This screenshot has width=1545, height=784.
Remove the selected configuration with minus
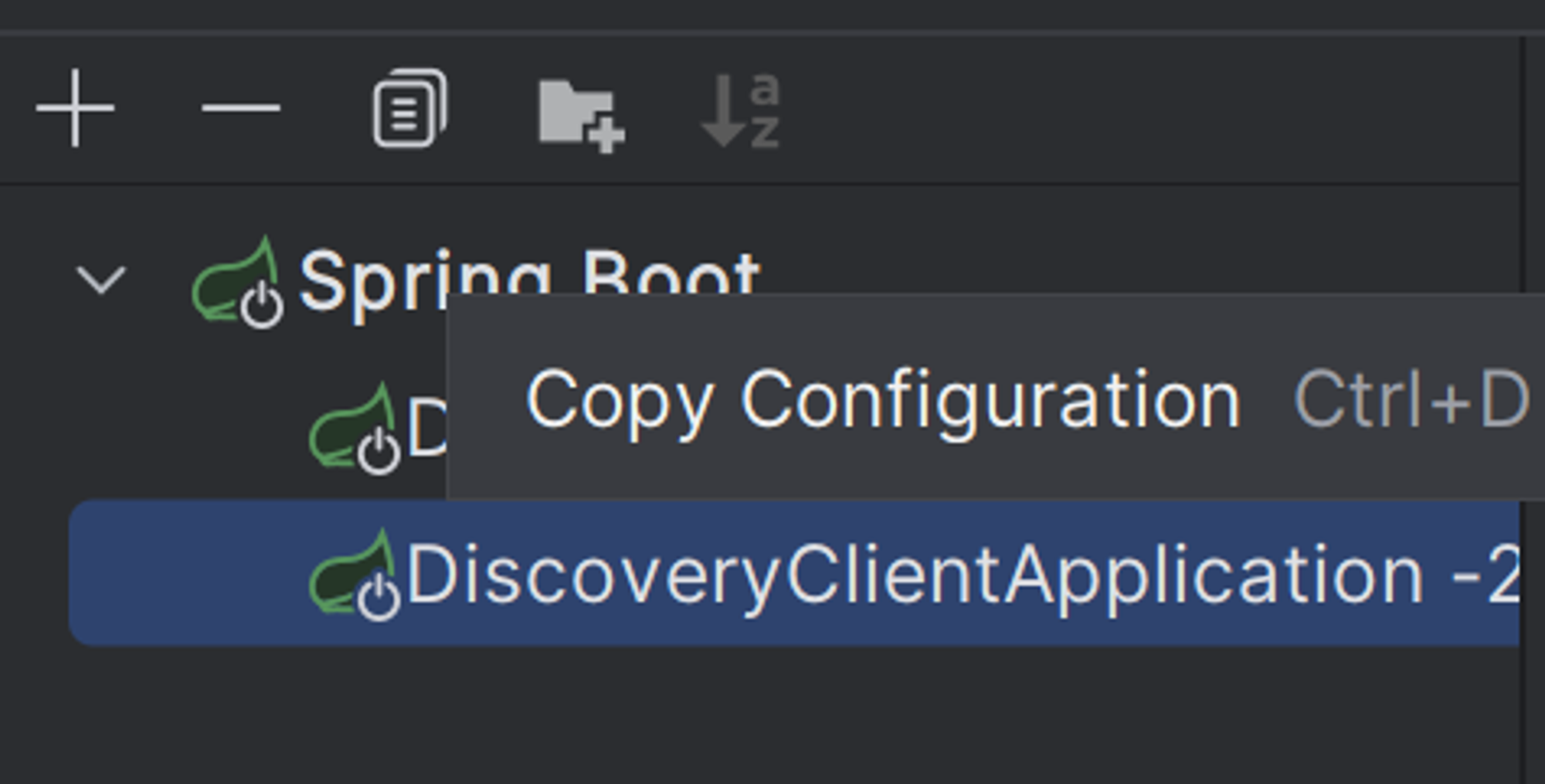point(240,108)
